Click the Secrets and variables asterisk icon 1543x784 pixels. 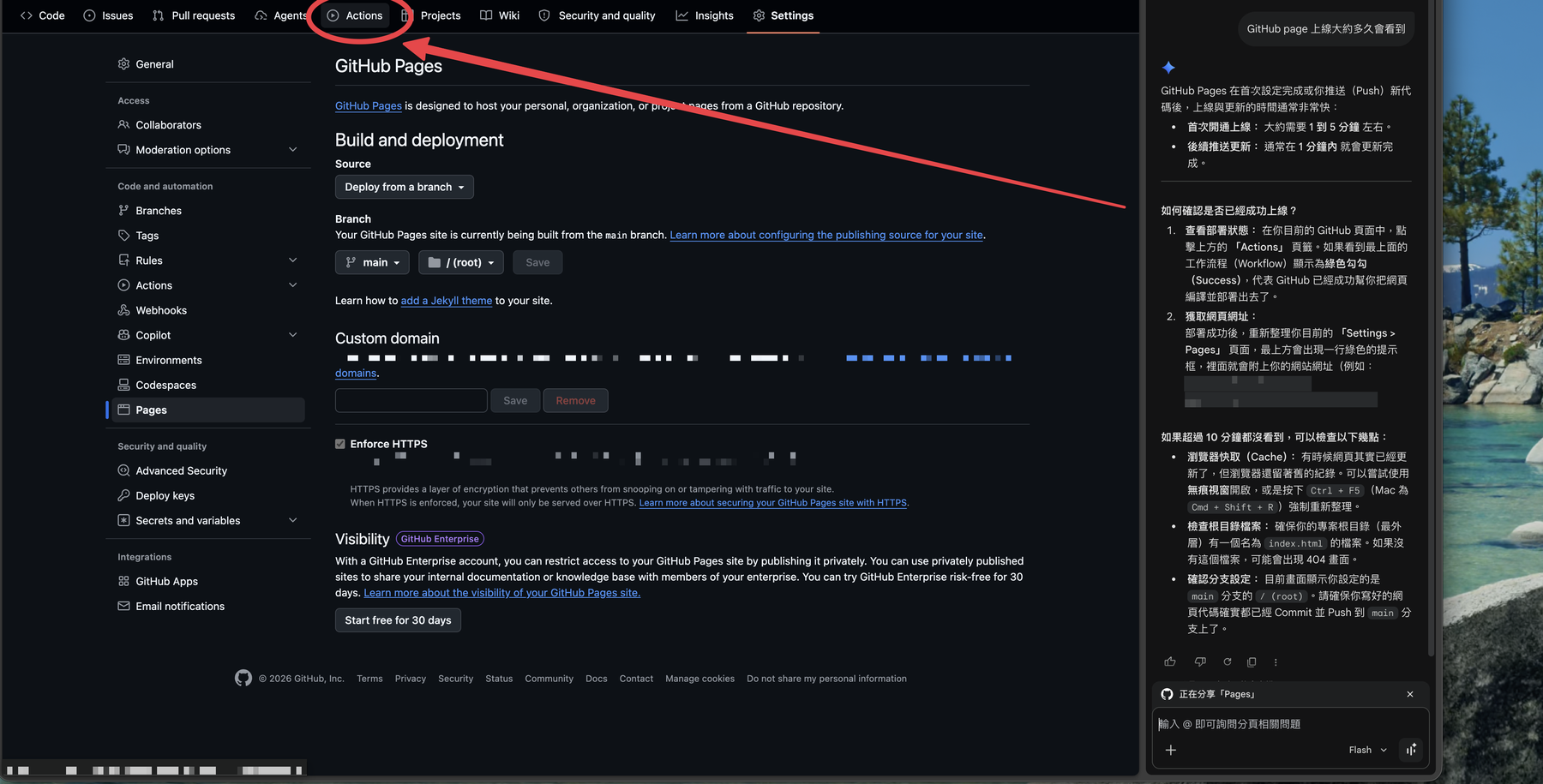pyautogui.click(x=123, y=520)
